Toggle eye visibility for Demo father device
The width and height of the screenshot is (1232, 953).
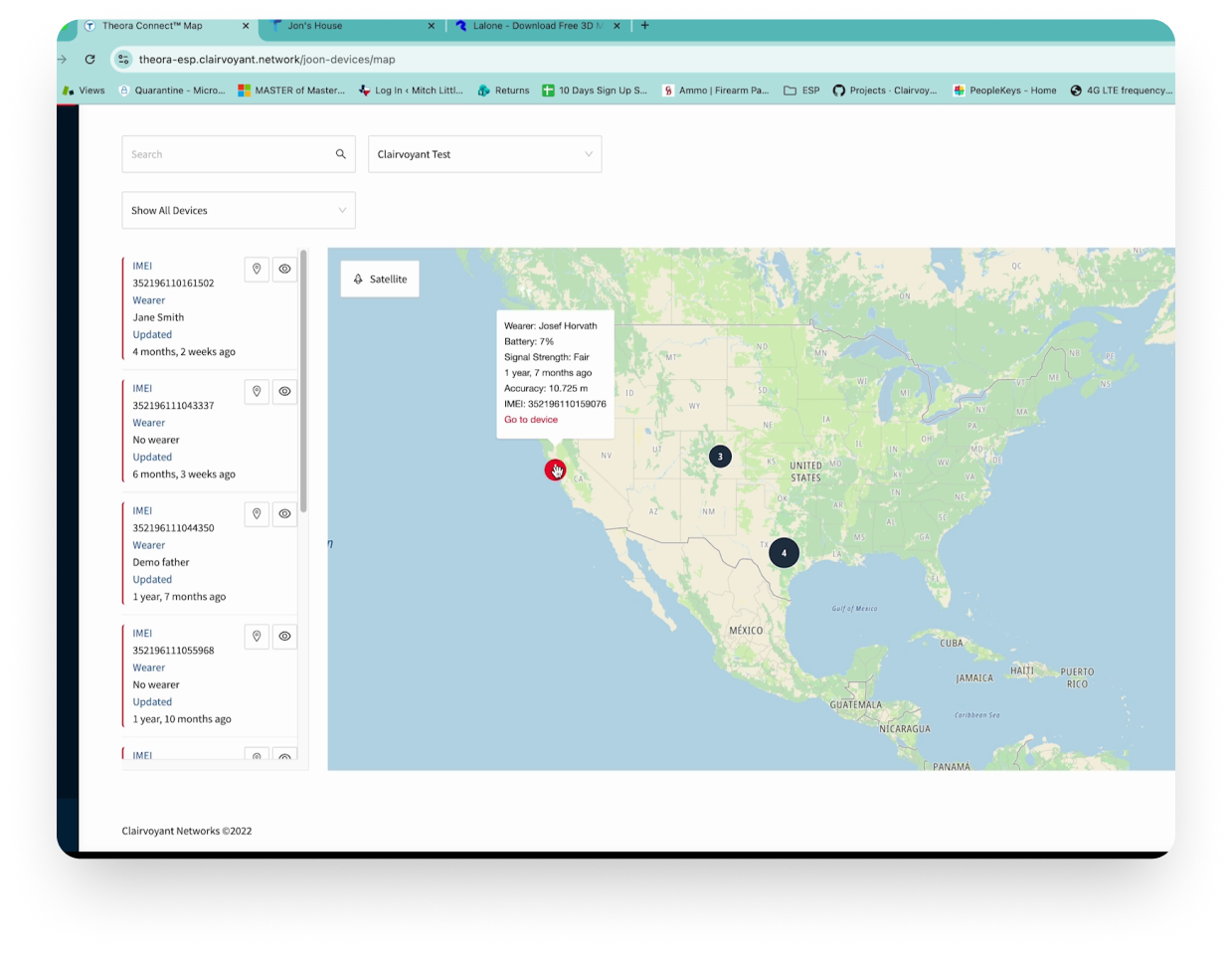click(x=284, y=514)
